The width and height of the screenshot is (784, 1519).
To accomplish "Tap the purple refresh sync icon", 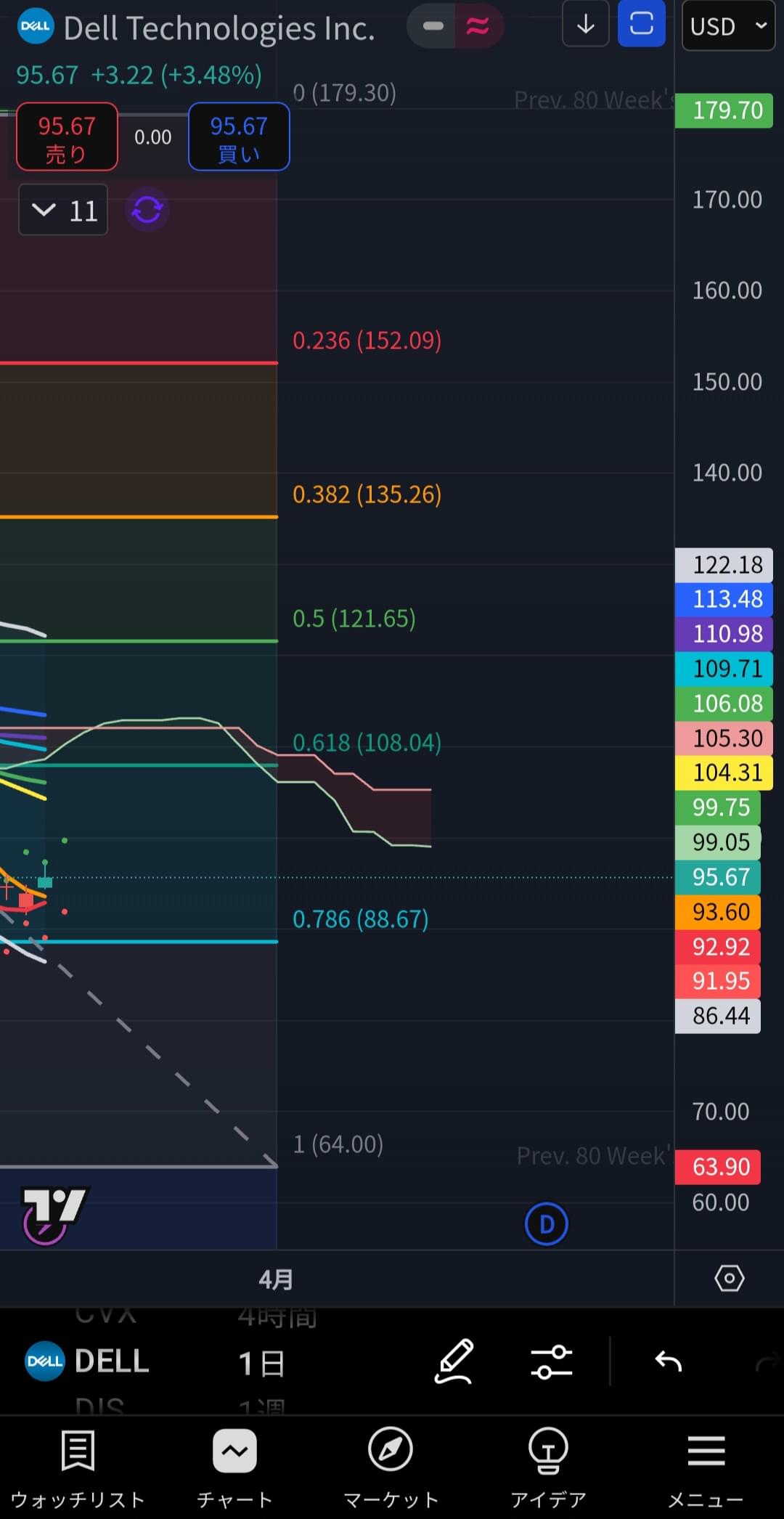I will (x=147, y=211).
